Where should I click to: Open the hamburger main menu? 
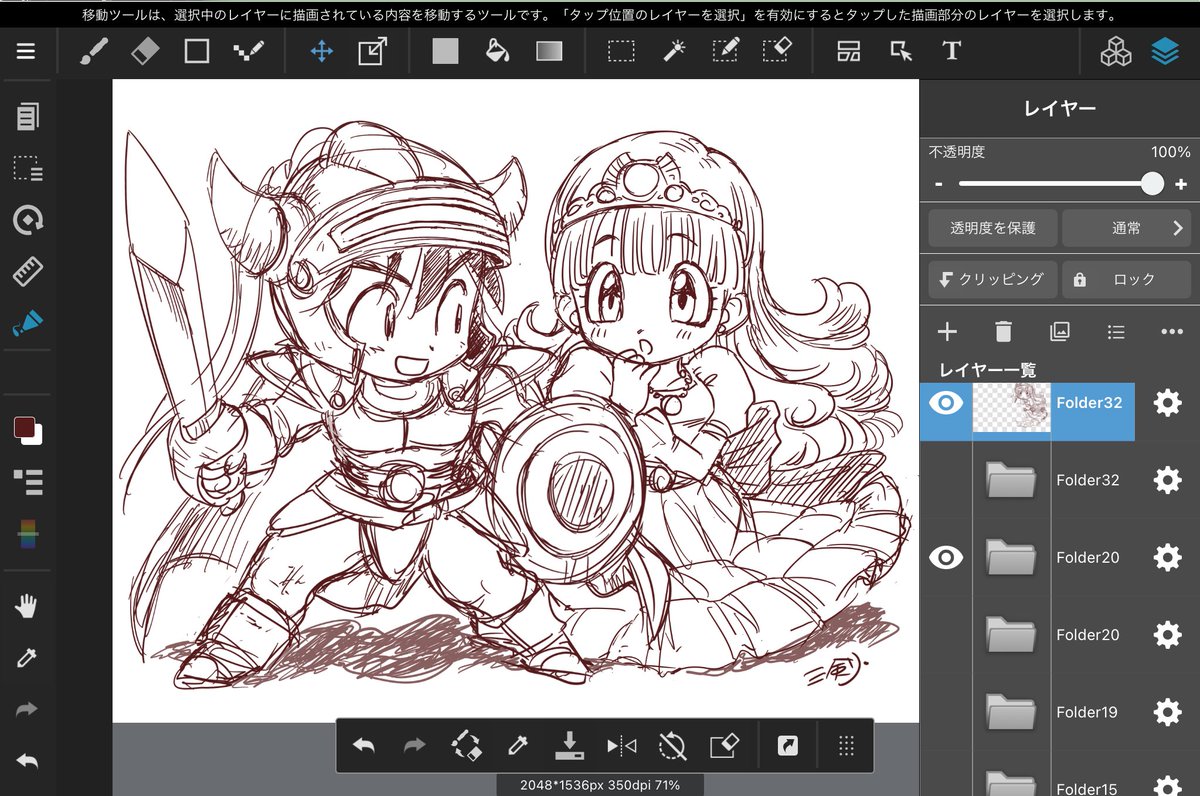click(26, 52)
